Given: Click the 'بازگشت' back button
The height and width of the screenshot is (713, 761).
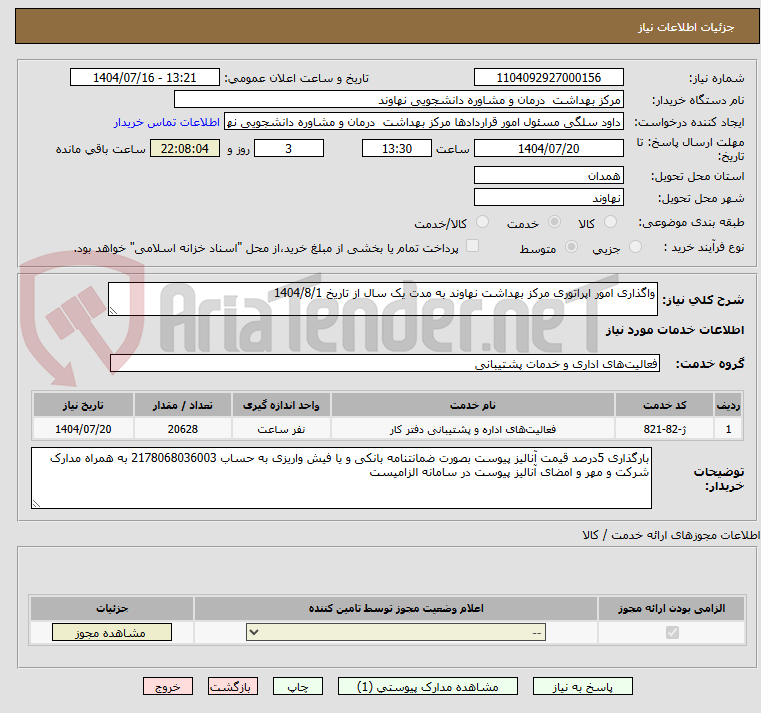Looking at the screenshot, I should 233,687.
